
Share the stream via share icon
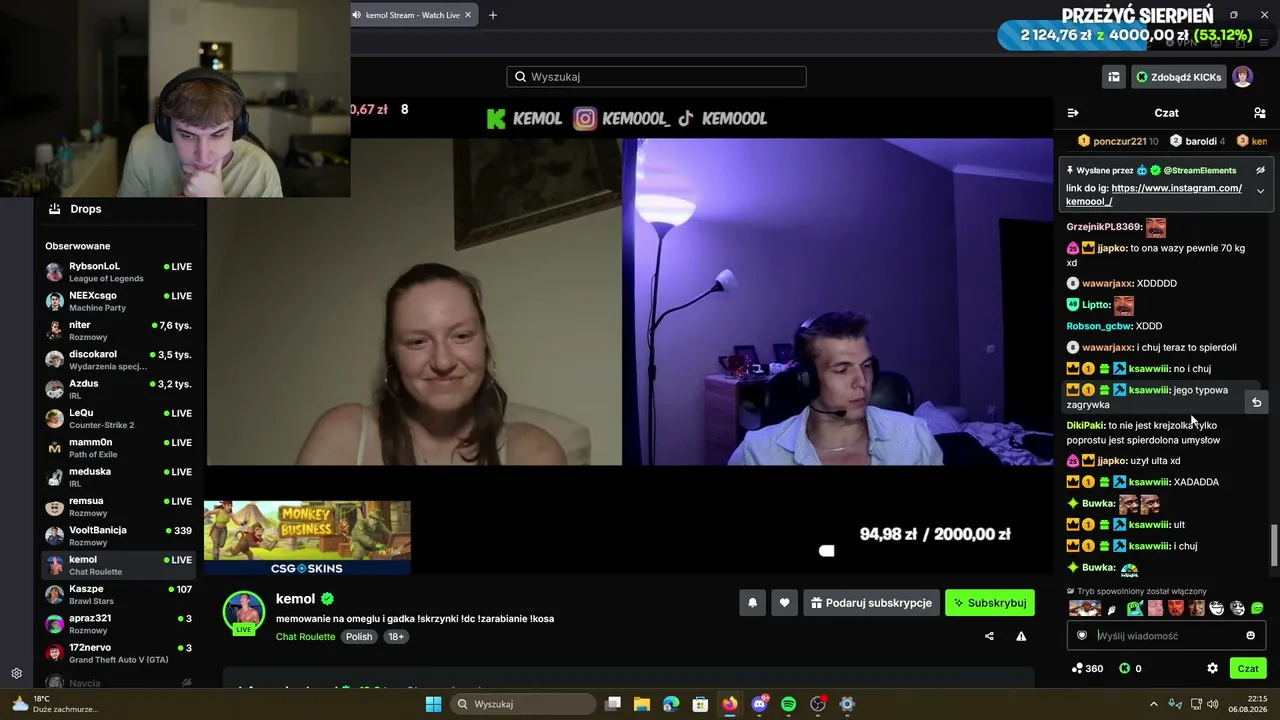tap(989, 636)
